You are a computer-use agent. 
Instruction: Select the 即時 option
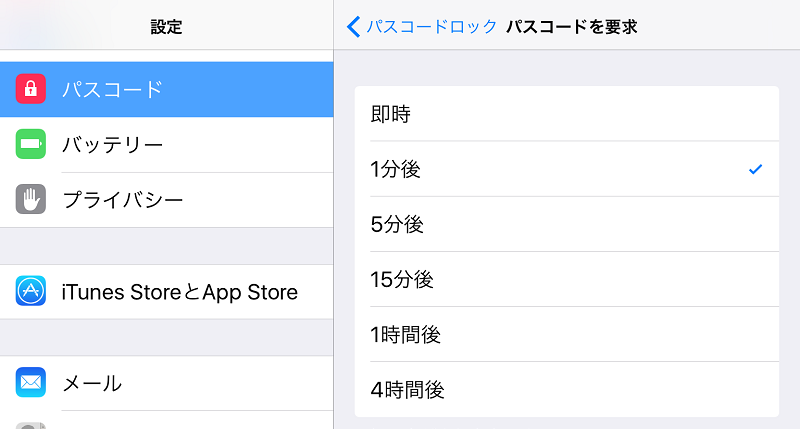pos(566,114)
